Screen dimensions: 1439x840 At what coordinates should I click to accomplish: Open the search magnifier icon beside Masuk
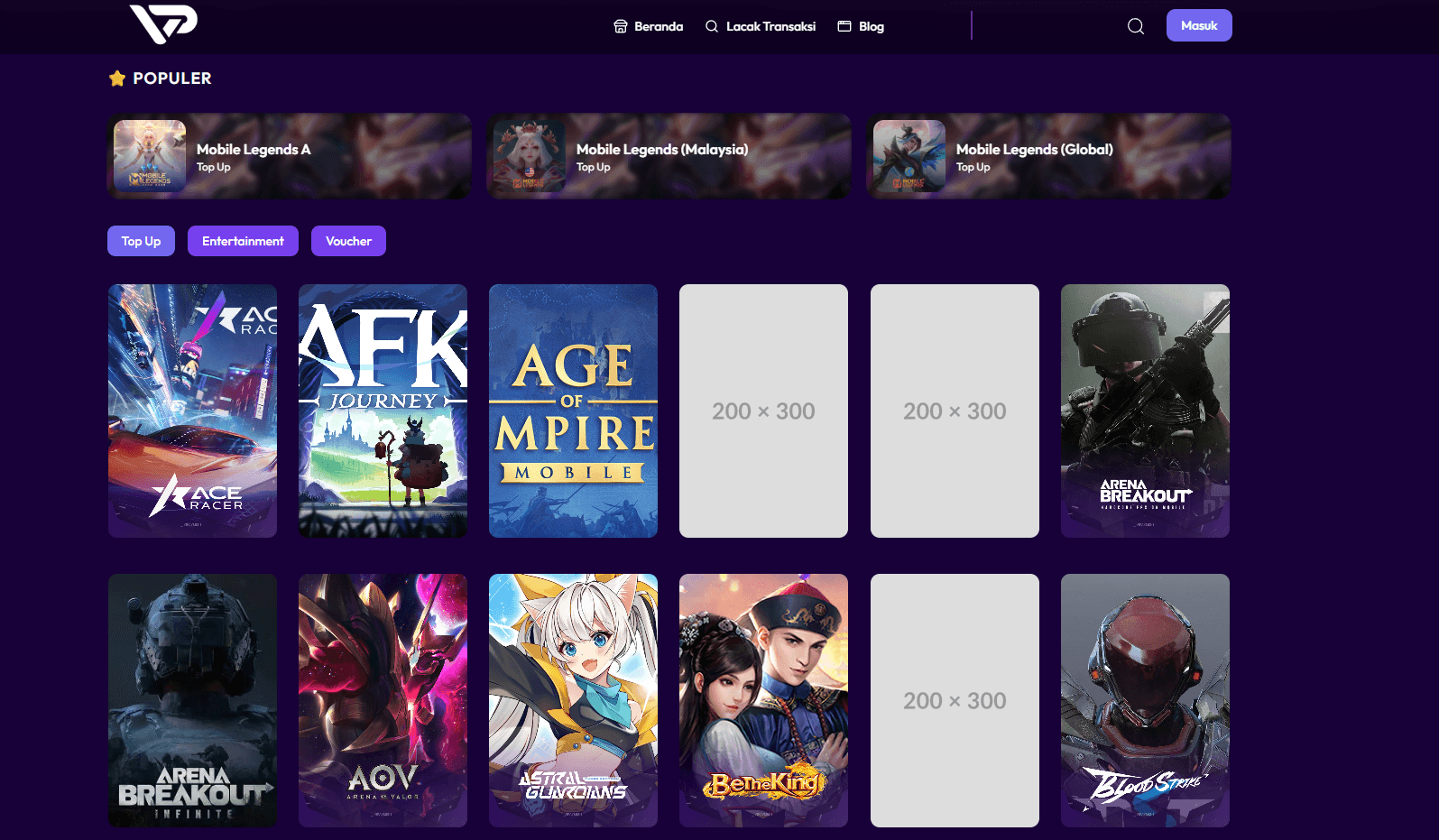(1136, 26)
